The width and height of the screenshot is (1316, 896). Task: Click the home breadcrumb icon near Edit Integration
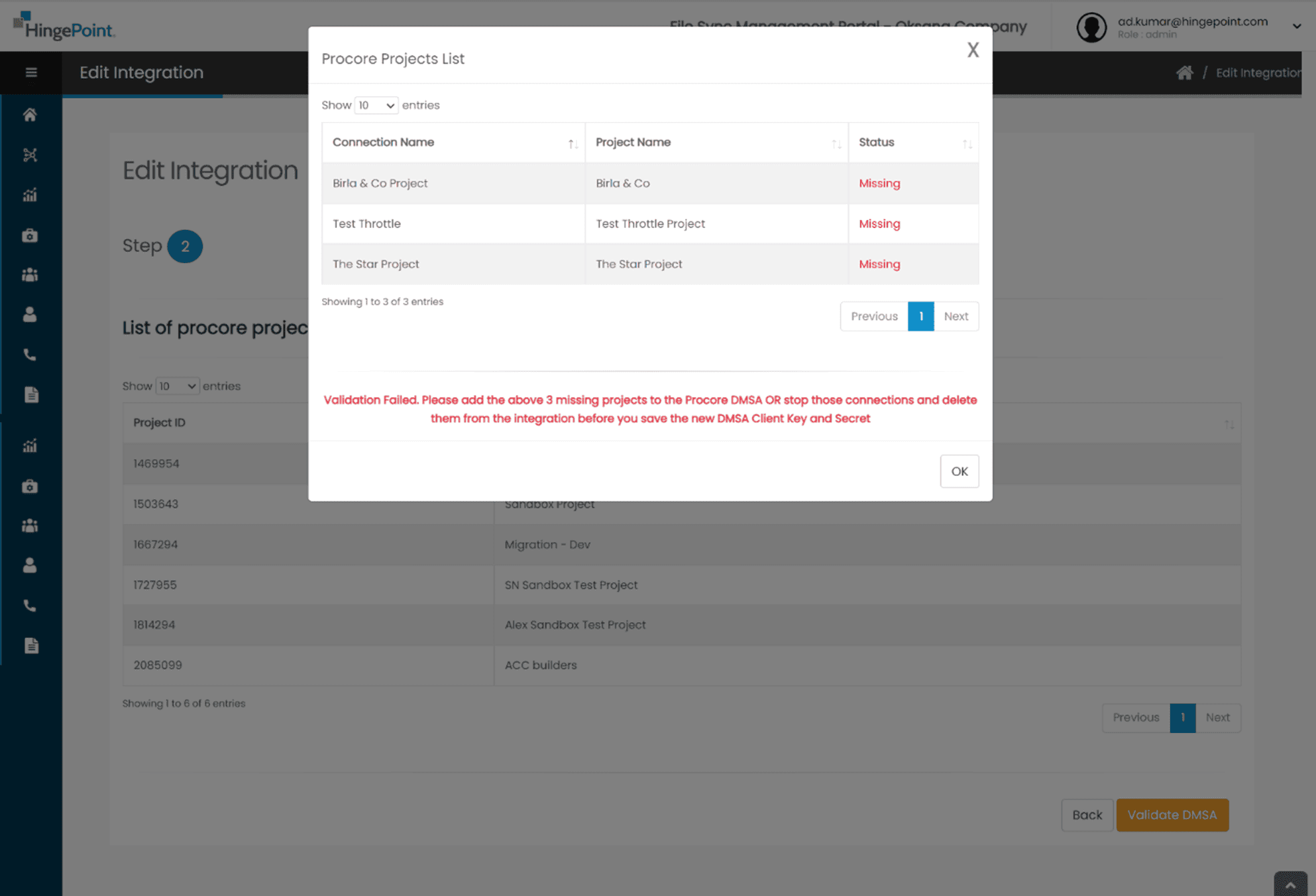(x=1184, y=72)
